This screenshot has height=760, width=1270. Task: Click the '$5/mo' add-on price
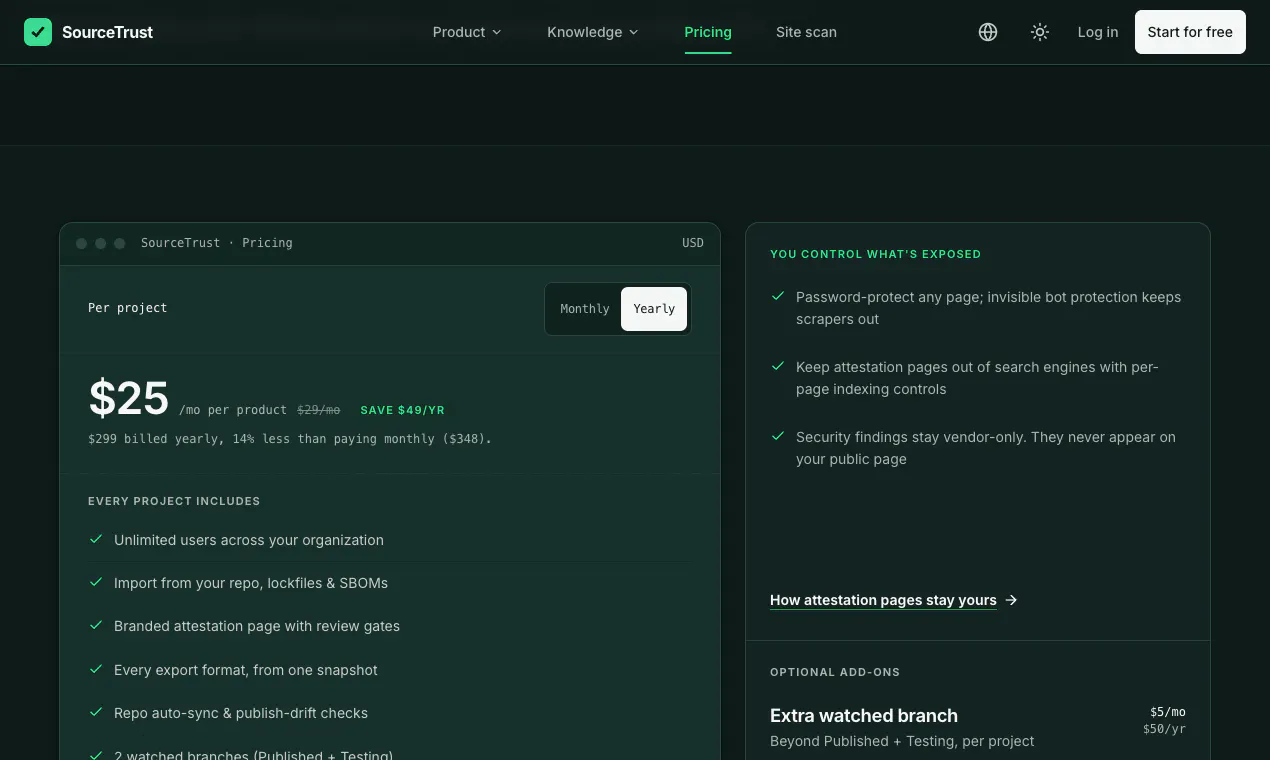(x=1168, y=712)
